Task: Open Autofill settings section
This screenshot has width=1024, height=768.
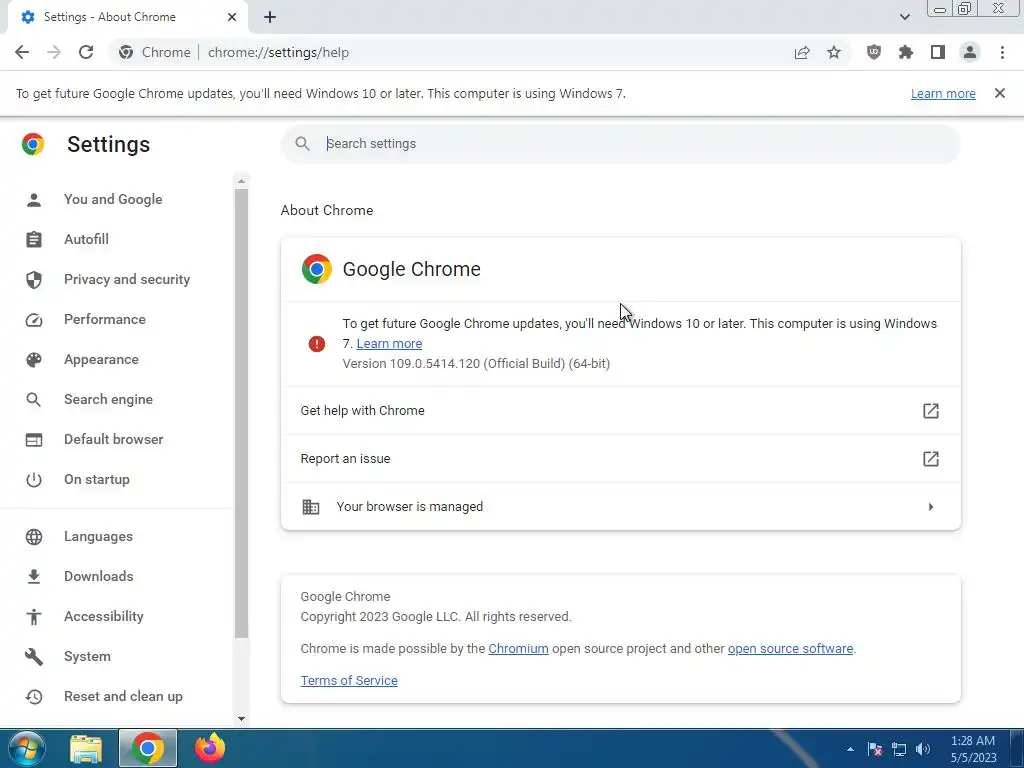Action: point(86,239)
